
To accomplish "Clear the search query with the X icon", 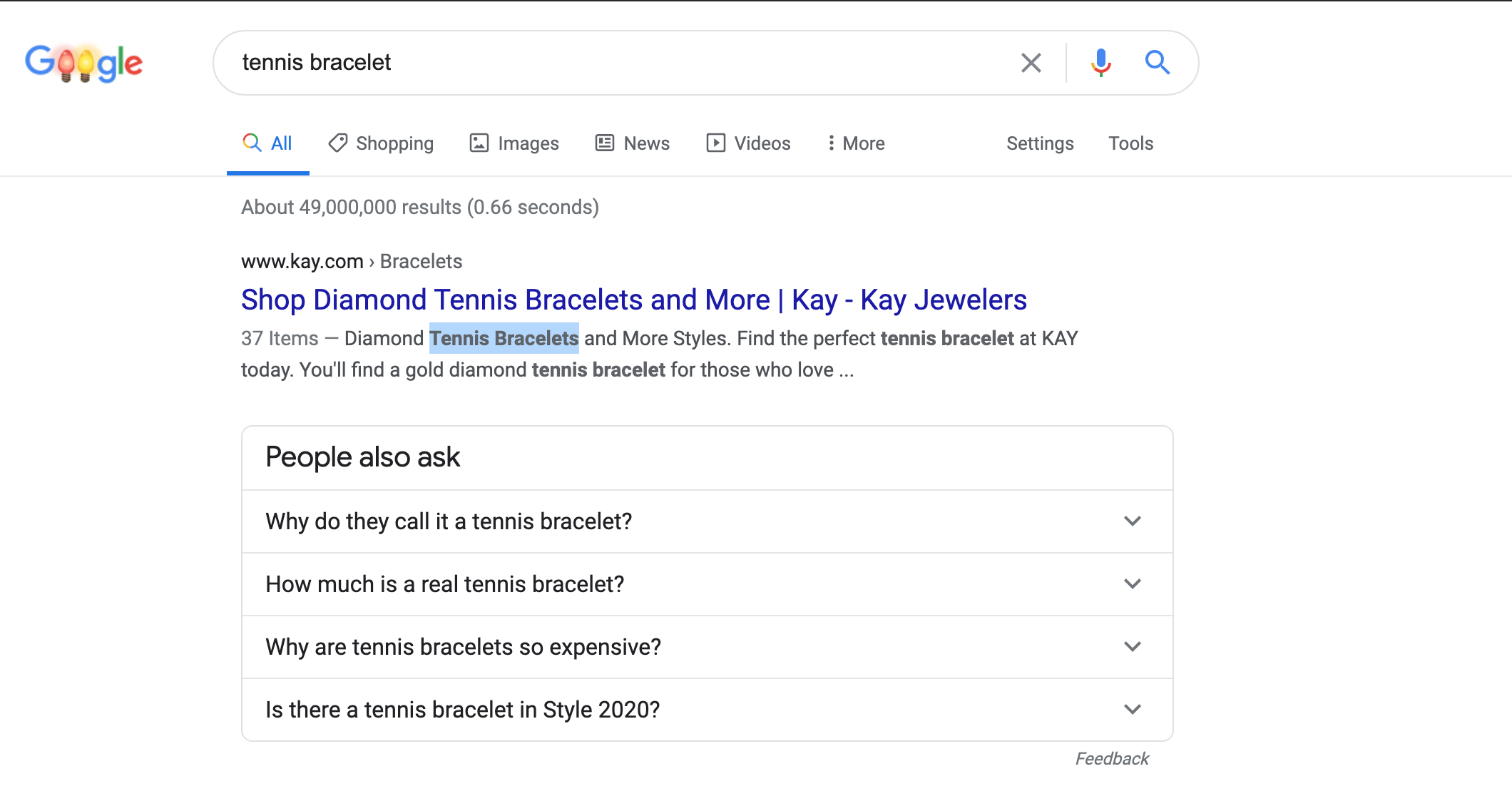I will [x=1030, y=63].
